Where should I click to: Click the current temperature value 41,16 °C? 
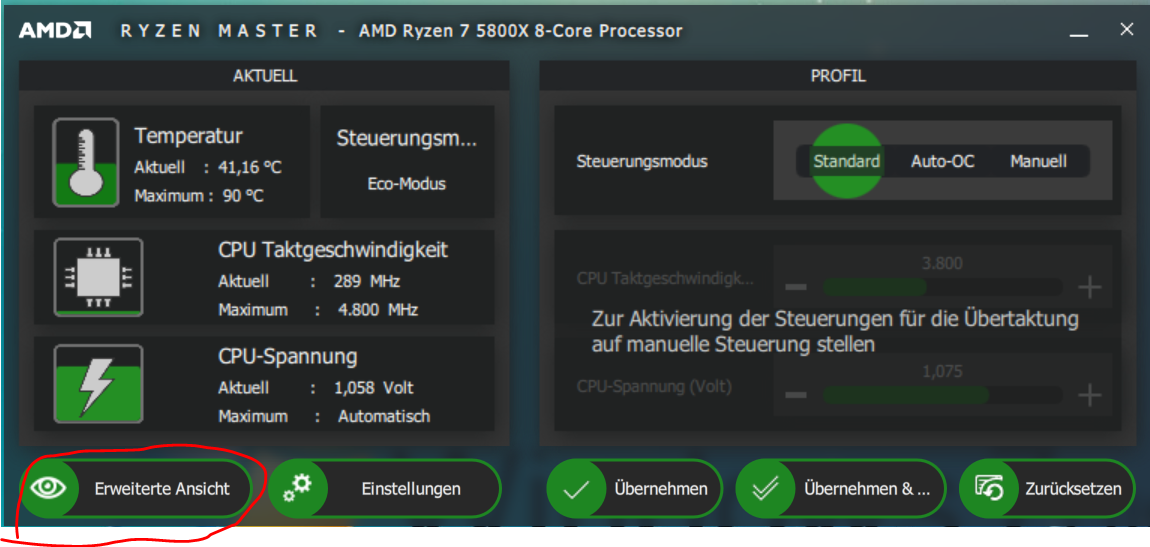tap(249, 168)
